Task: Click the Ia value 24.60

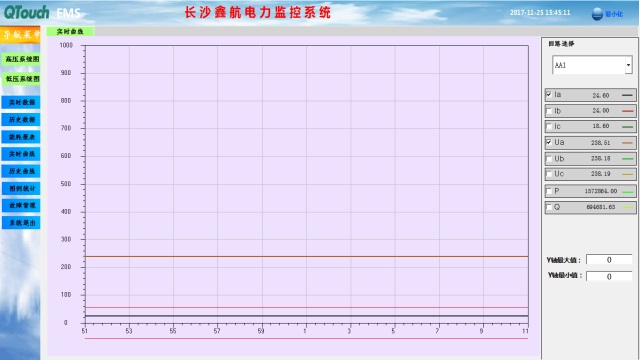Action: coord(601,96)
